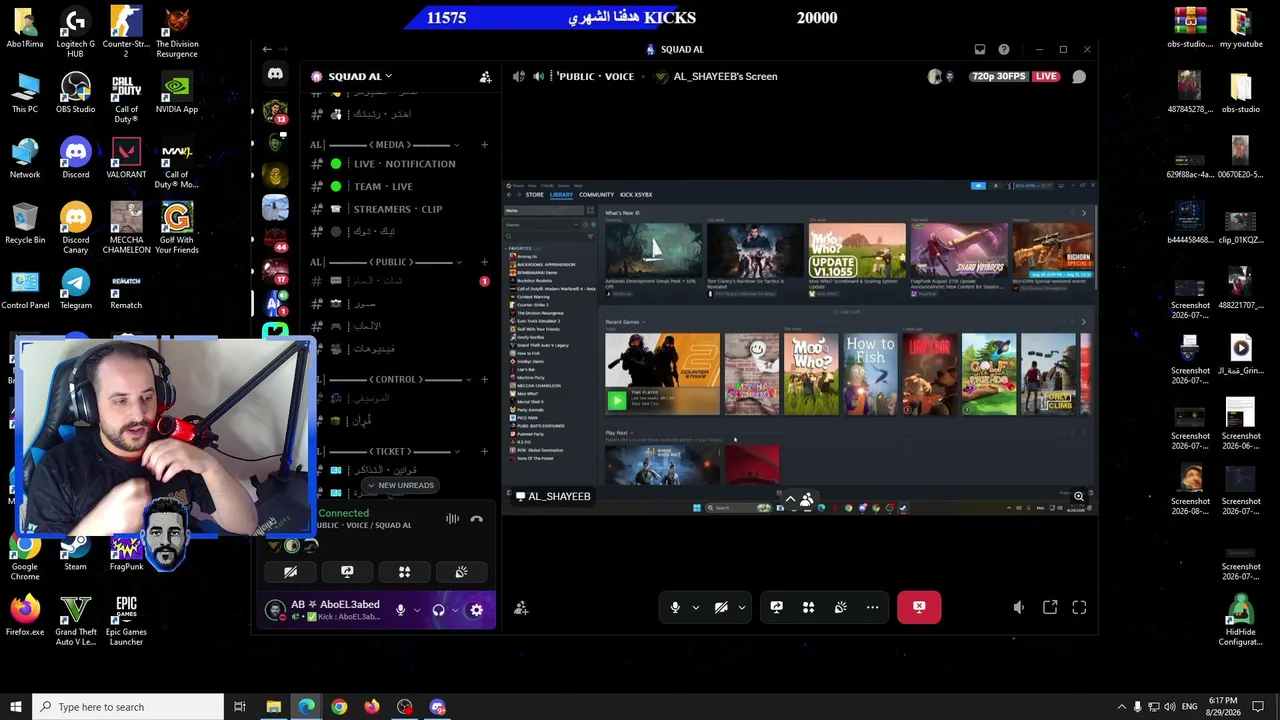1280x720 pixels.
Task: Start an activity from the voice panel
Action: 404,572
